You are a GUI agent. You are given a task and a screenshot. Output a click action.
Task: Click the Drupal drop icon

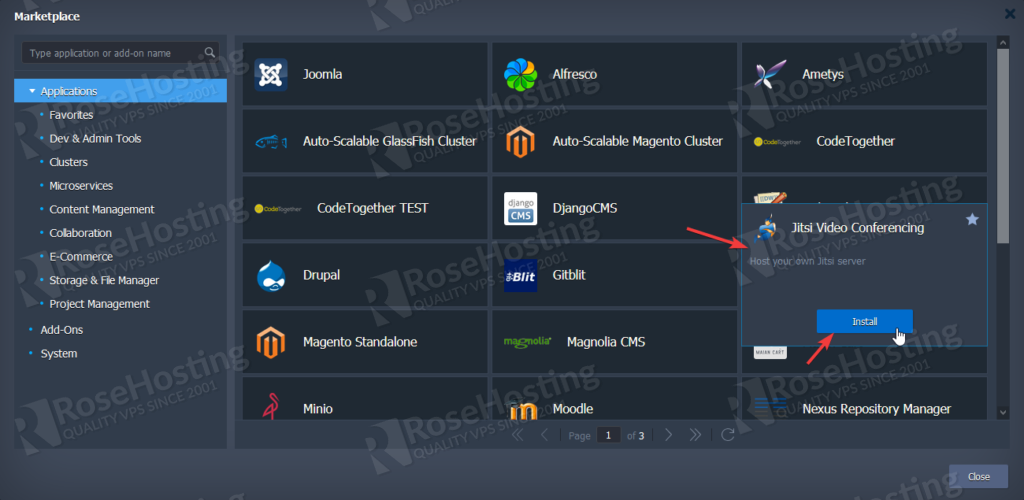click(x=270, y=275)
